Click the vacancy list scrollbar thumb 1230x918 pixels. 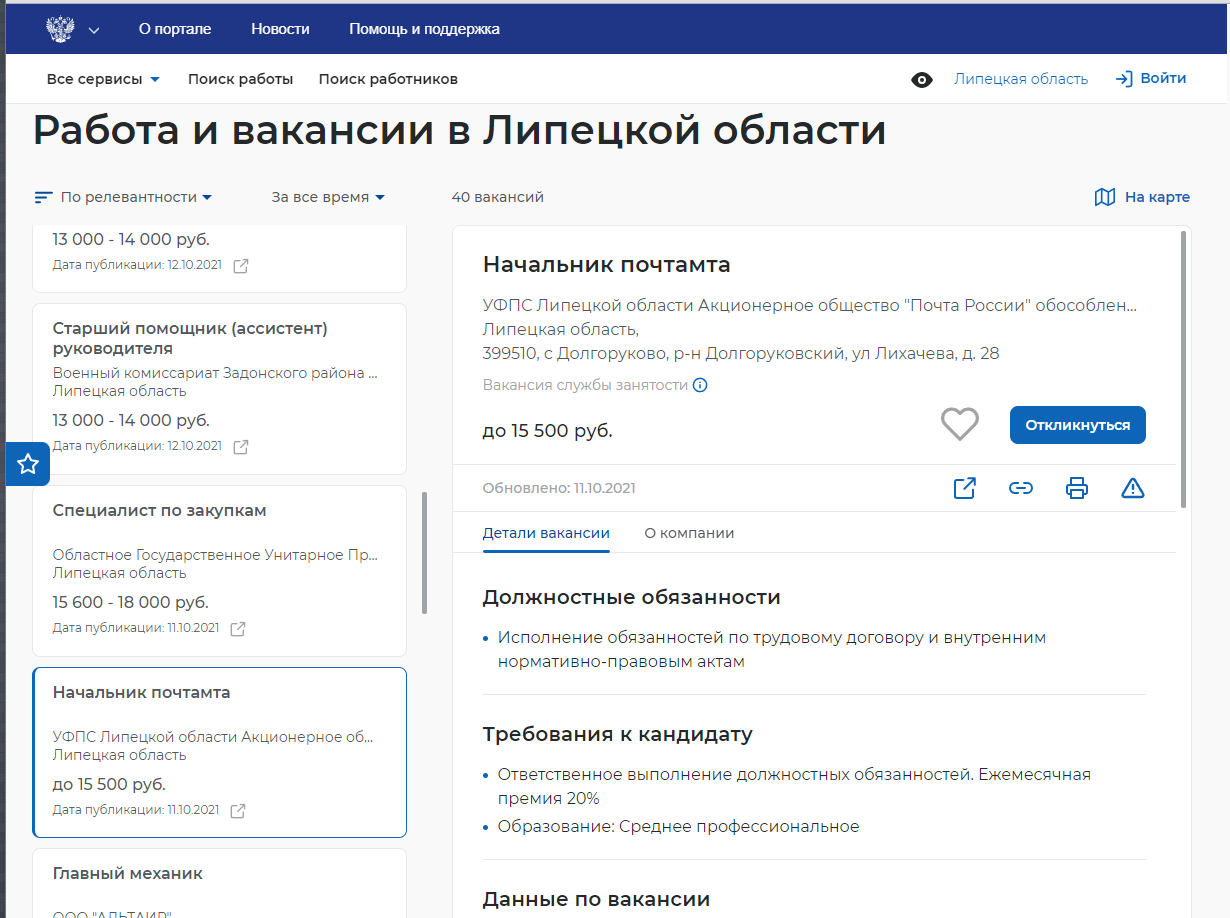(425, 552)
